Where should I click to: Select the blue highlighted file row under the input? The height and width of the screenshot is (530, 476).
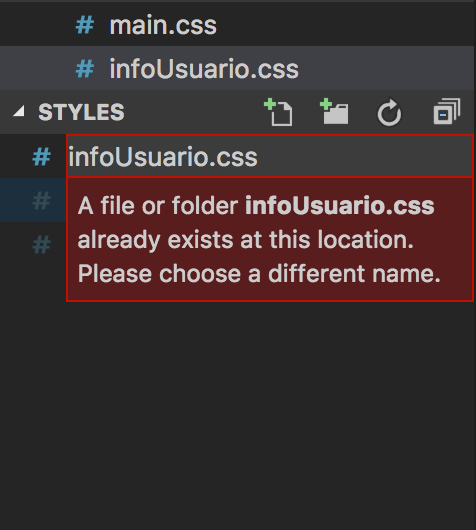[33, 200]
